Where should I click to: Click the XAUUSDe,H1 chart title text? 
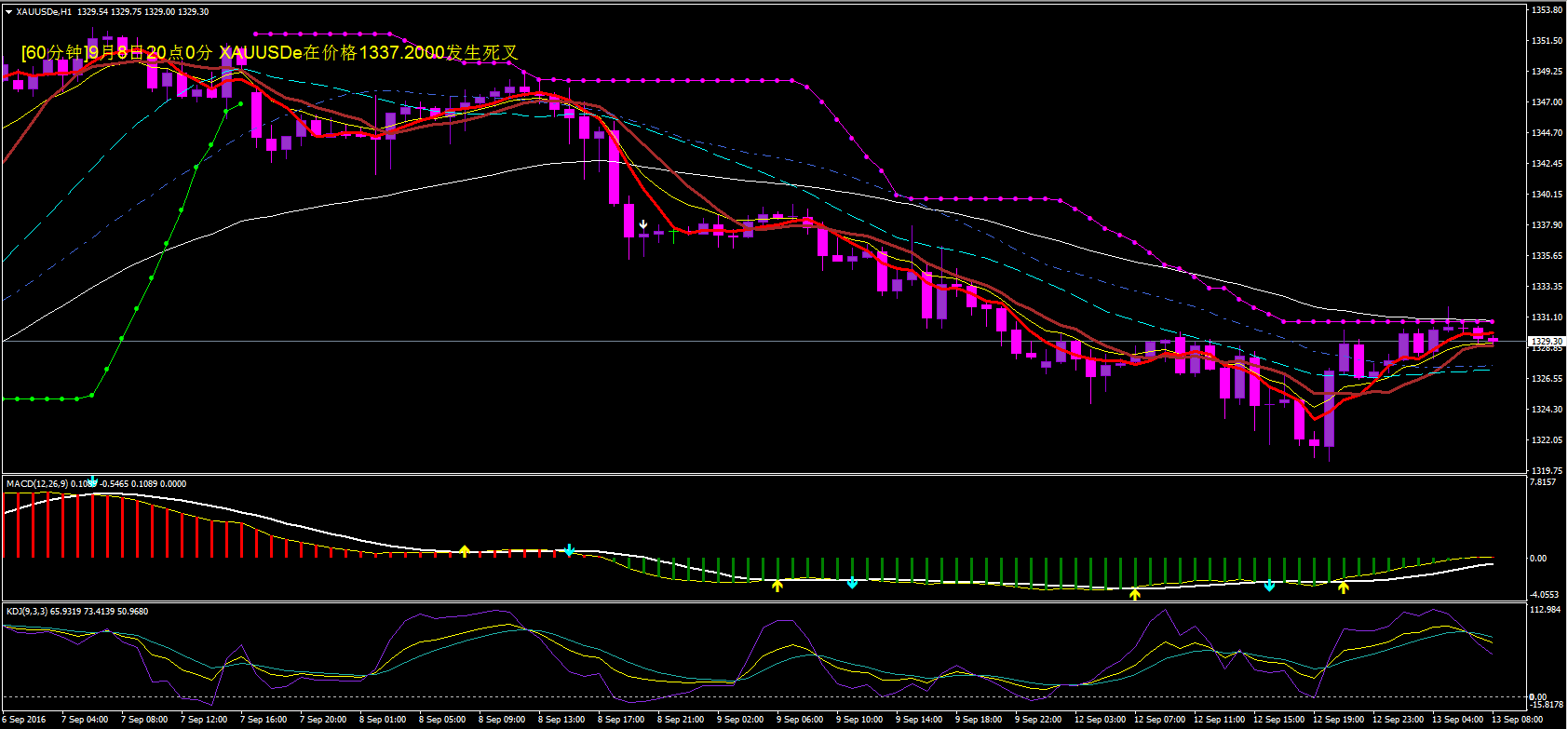(44, 12)
